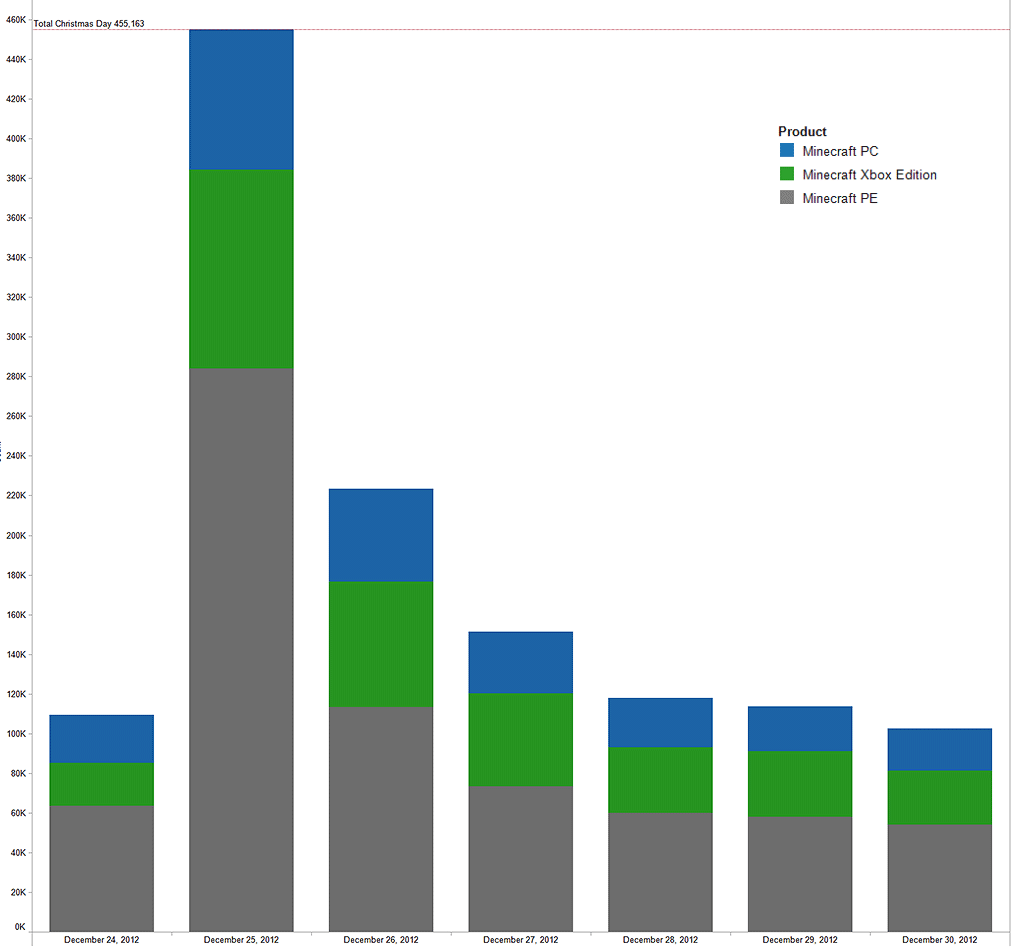The width and height of the screenshot is (1011, 948).
Task: Select the blue PC segment for December 25
Action: 241,100
